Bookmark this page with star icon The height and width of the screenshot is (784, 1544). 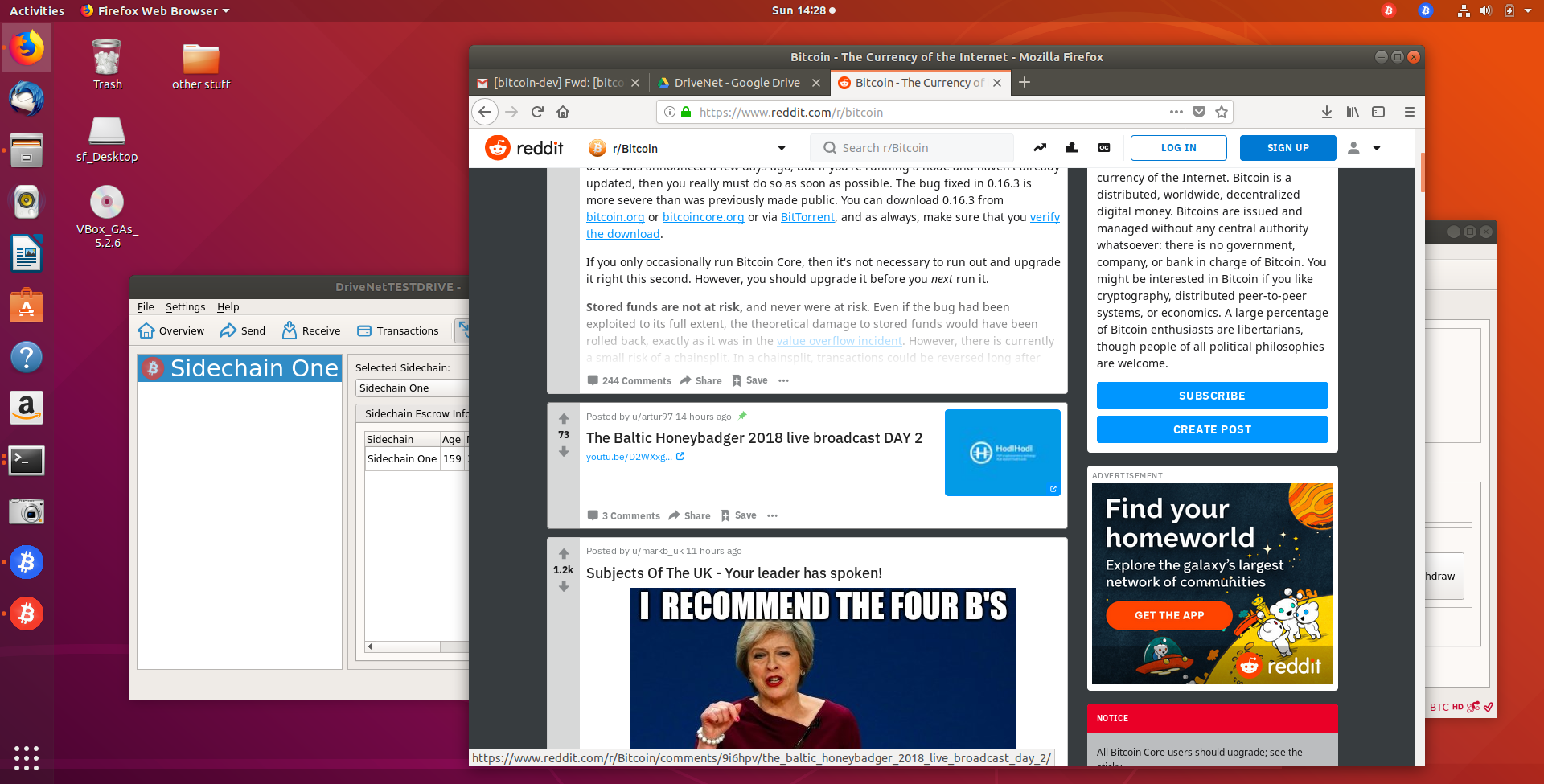1222,112
